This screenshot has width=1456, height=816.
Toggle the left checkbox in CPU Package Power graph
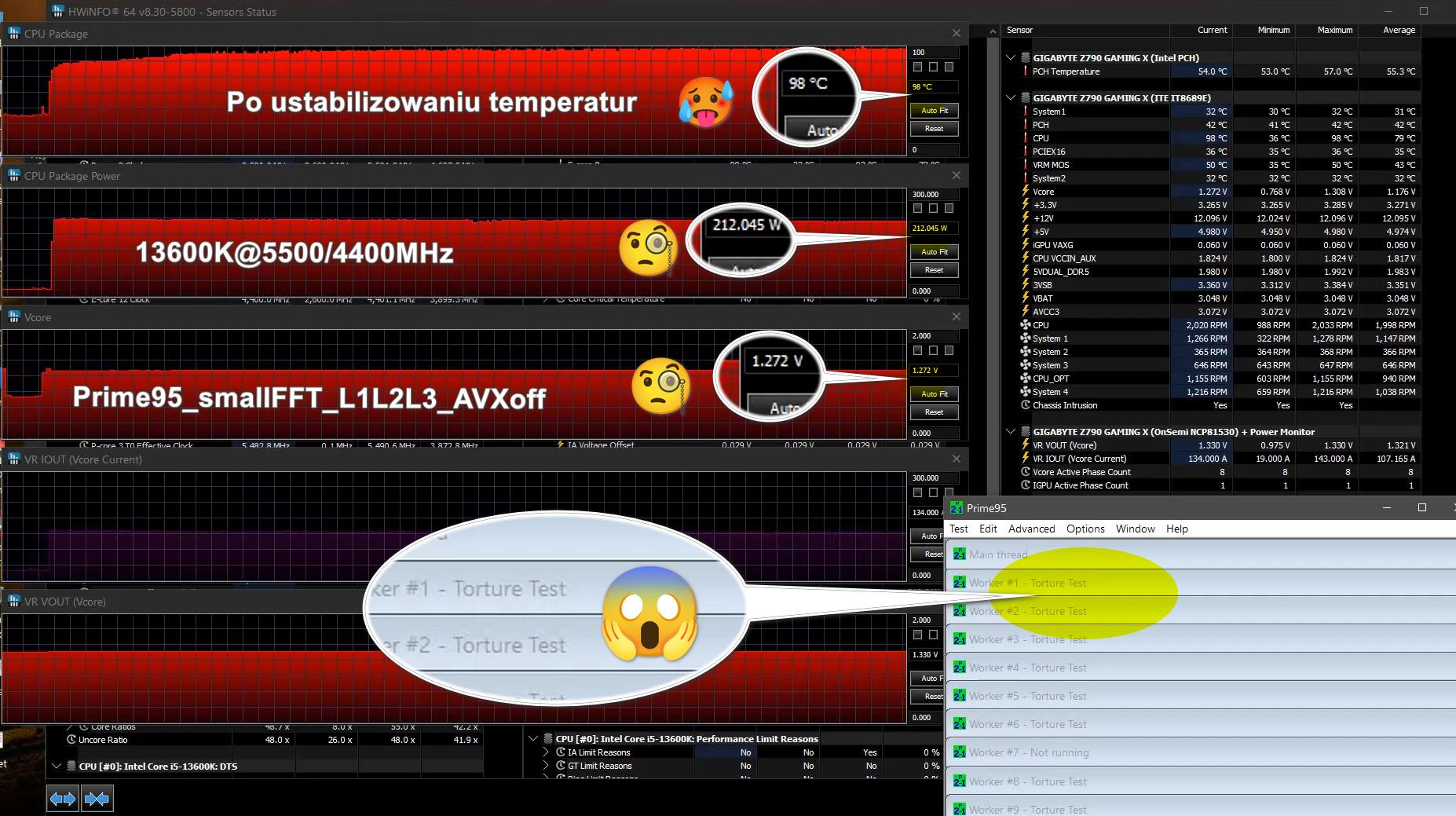click(917, 208)
